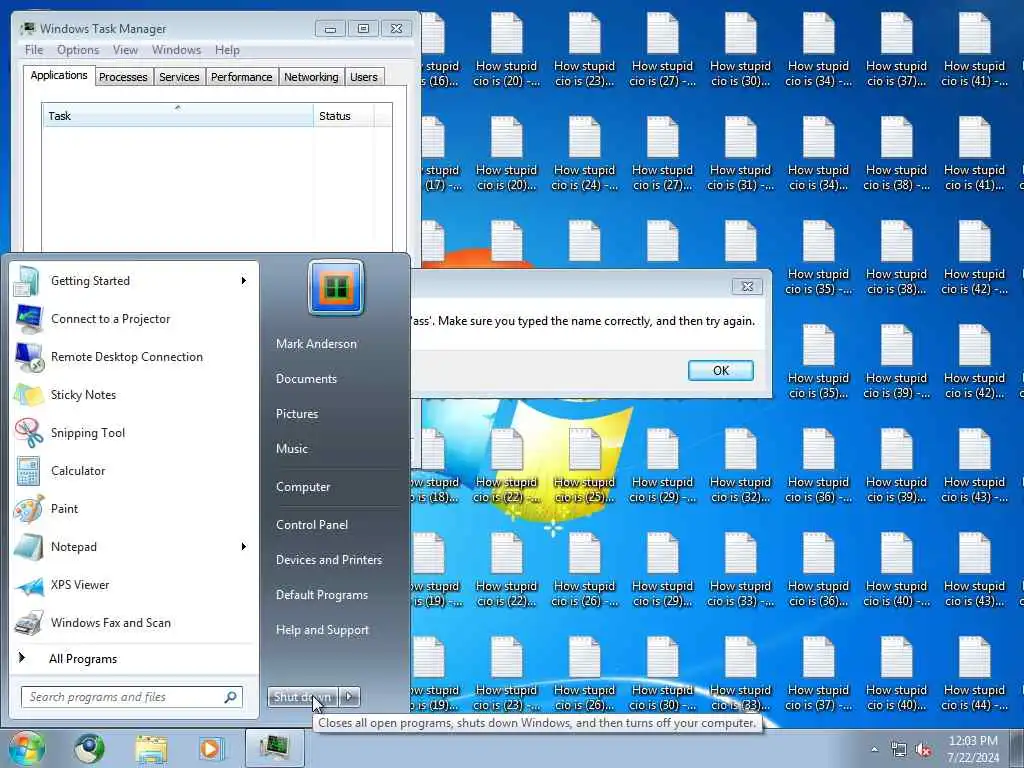Select file 'How stupid cio is (31)'
Image resolution: width=1024 pixels, height=768 pixels.
coord(741,154)
